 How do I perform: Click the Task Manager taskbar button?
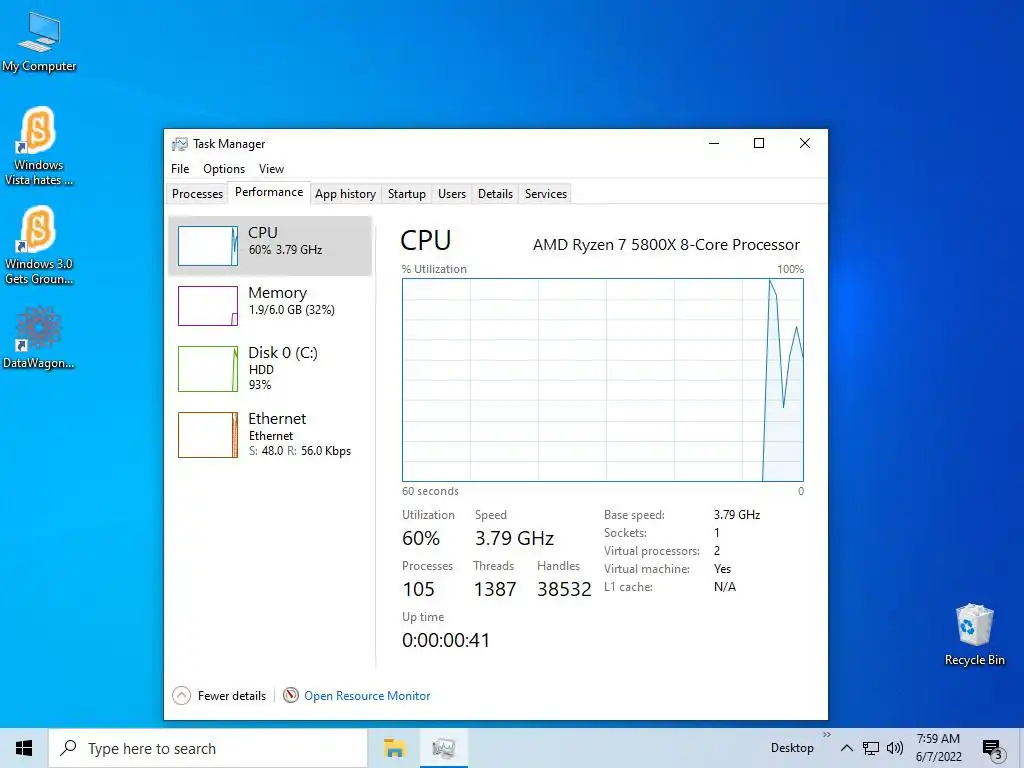pyautogui.click(x=443, y=748)
